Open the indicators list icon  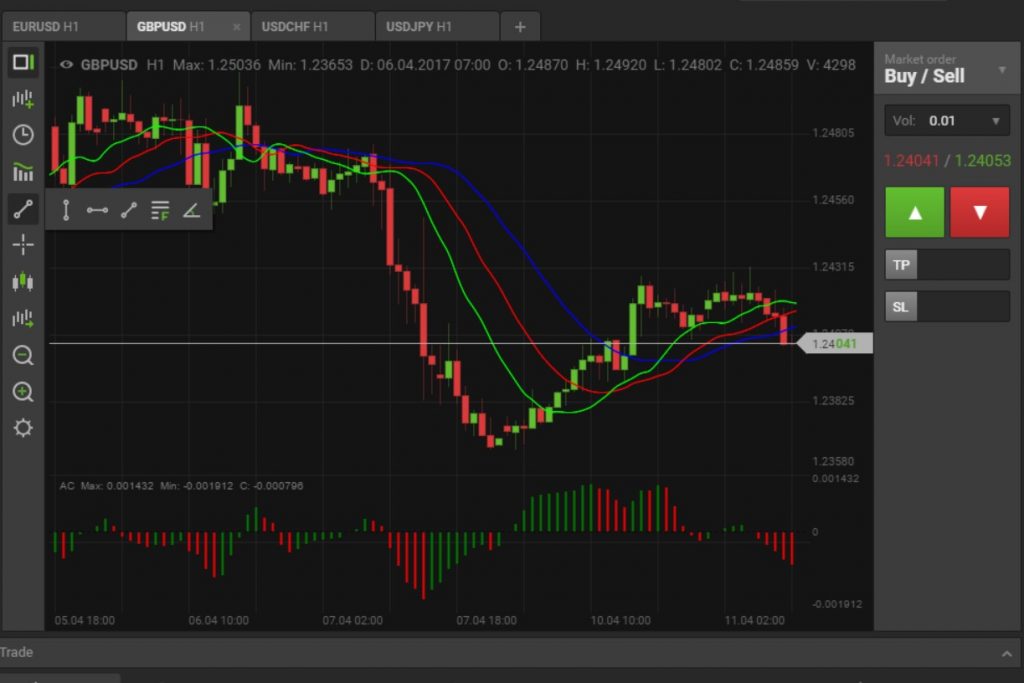click(23, 172)
